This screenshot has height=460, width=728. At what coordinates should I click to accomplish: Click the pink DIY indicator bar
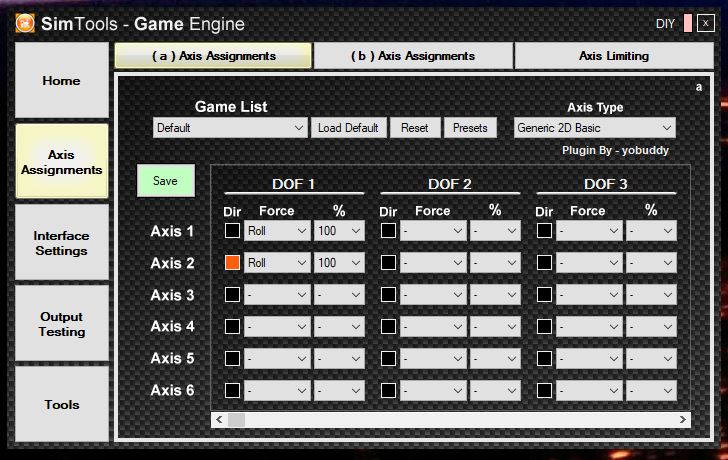(688, 23)
